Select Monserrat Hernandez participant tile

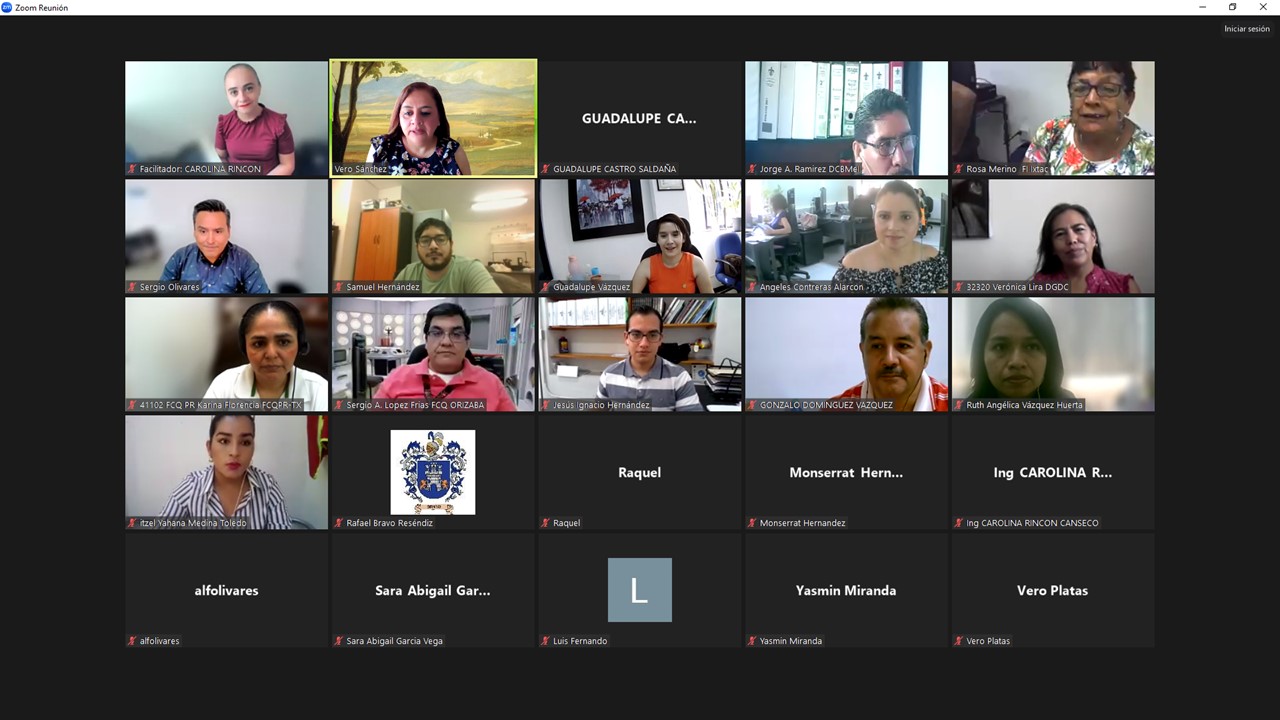(x=847, y=472)
